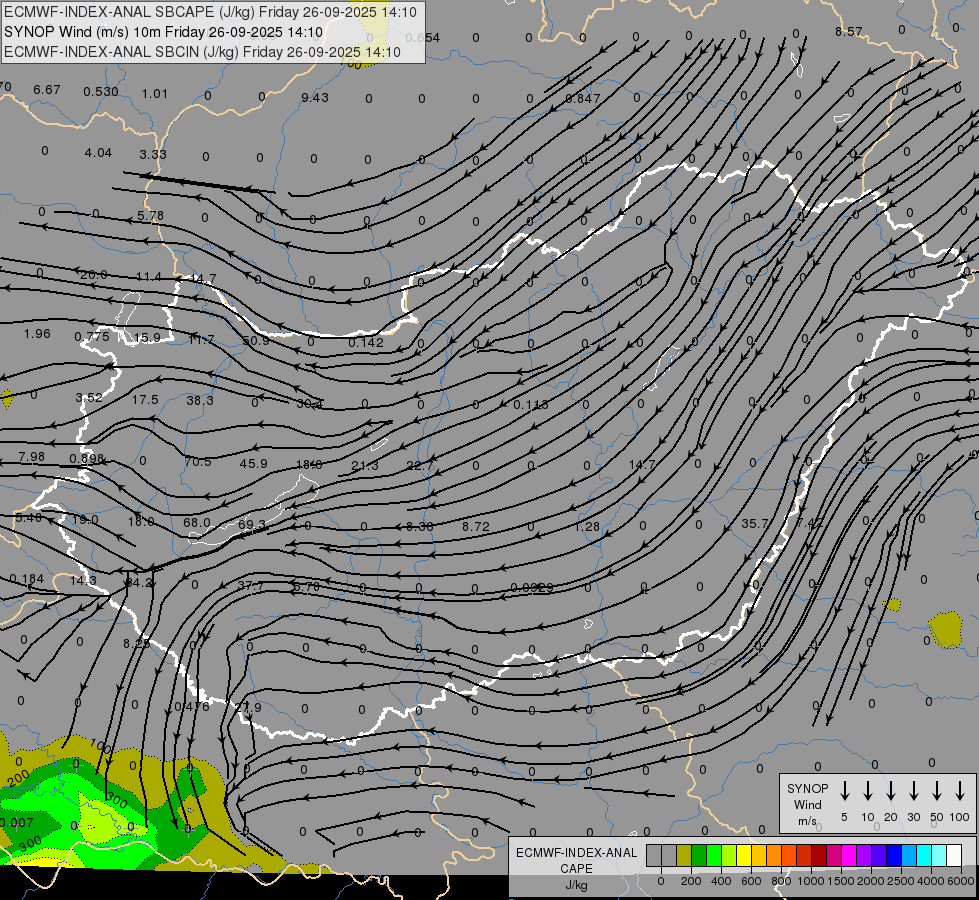Click the map value 11.4
979x900 pixels.
coord(148,277)
